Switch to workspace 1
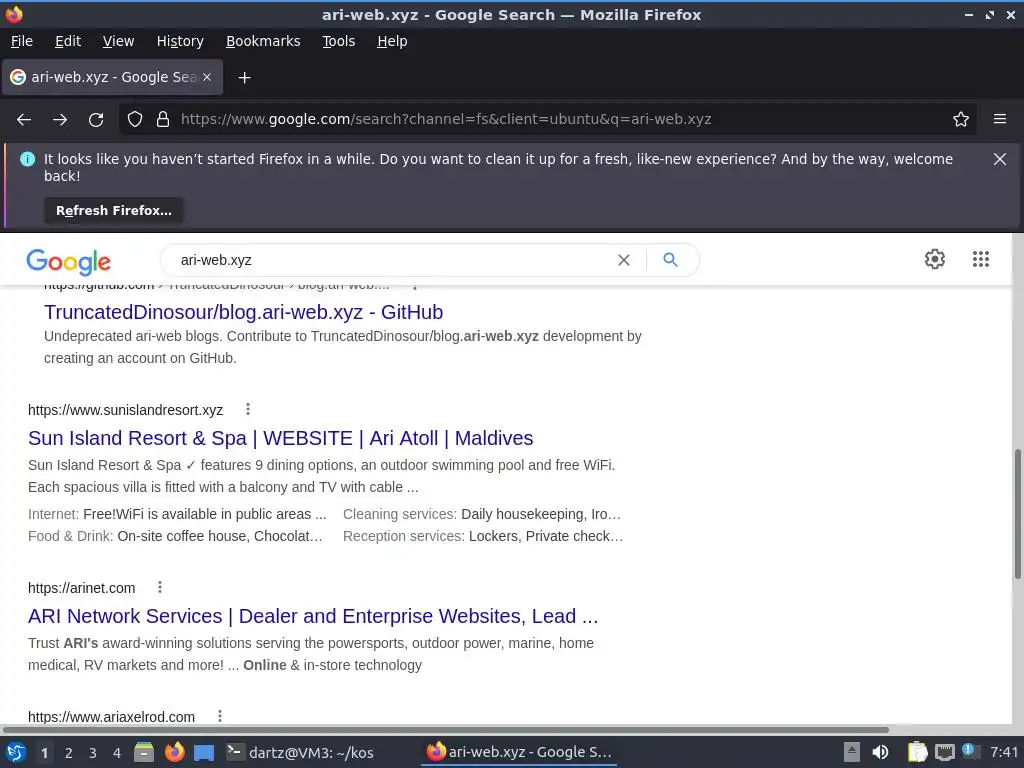This screenshot has width=1024, height=768. tap(44, 753)
